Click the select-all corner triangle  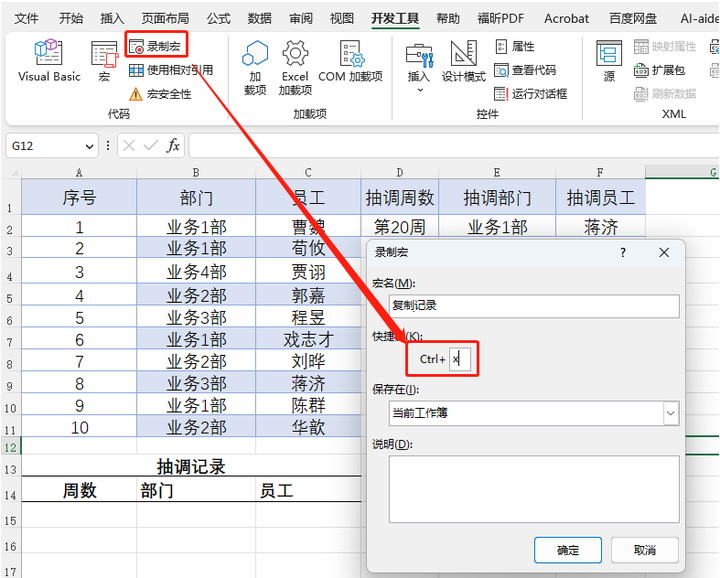point(14,173)
